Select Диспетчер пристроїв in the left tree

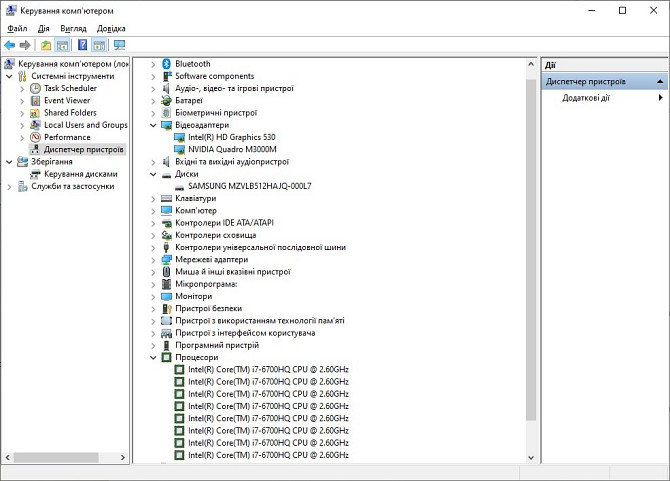(84, 150)
